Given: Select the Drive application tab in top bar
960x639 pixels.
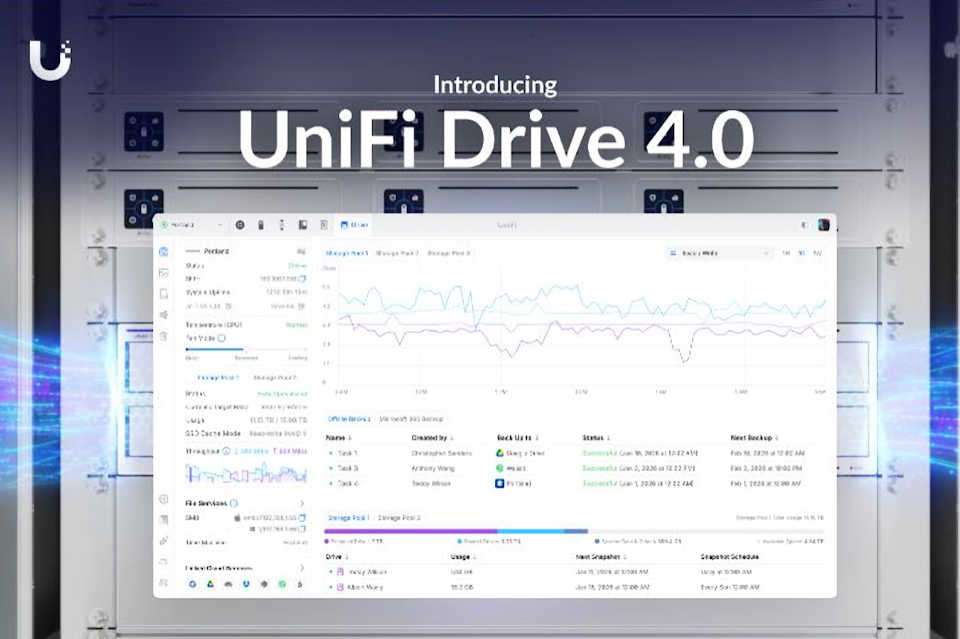Looking at the screenshot, I should (x=354, y=225).
